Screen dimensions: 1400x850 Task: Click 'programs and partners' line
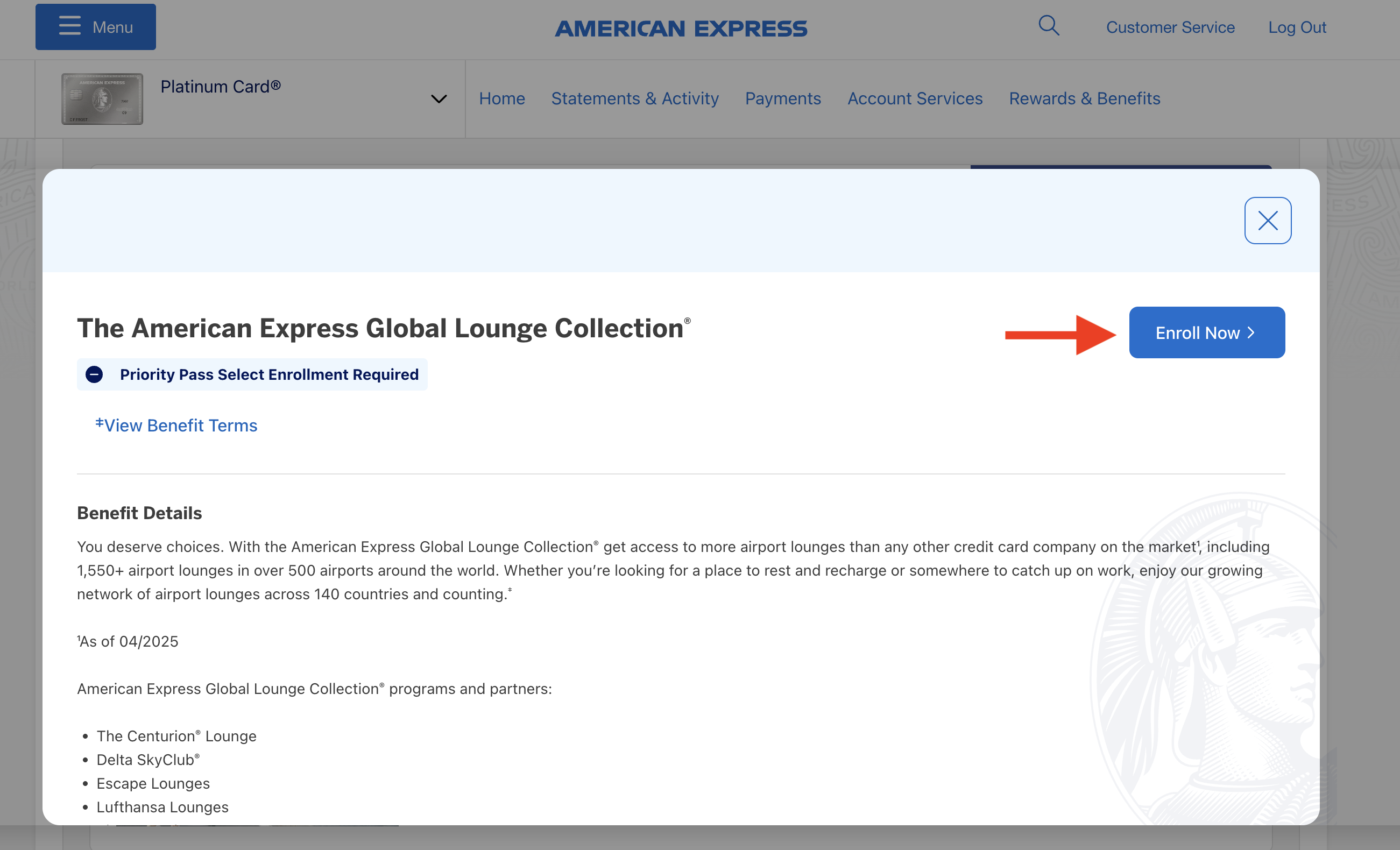314,689
